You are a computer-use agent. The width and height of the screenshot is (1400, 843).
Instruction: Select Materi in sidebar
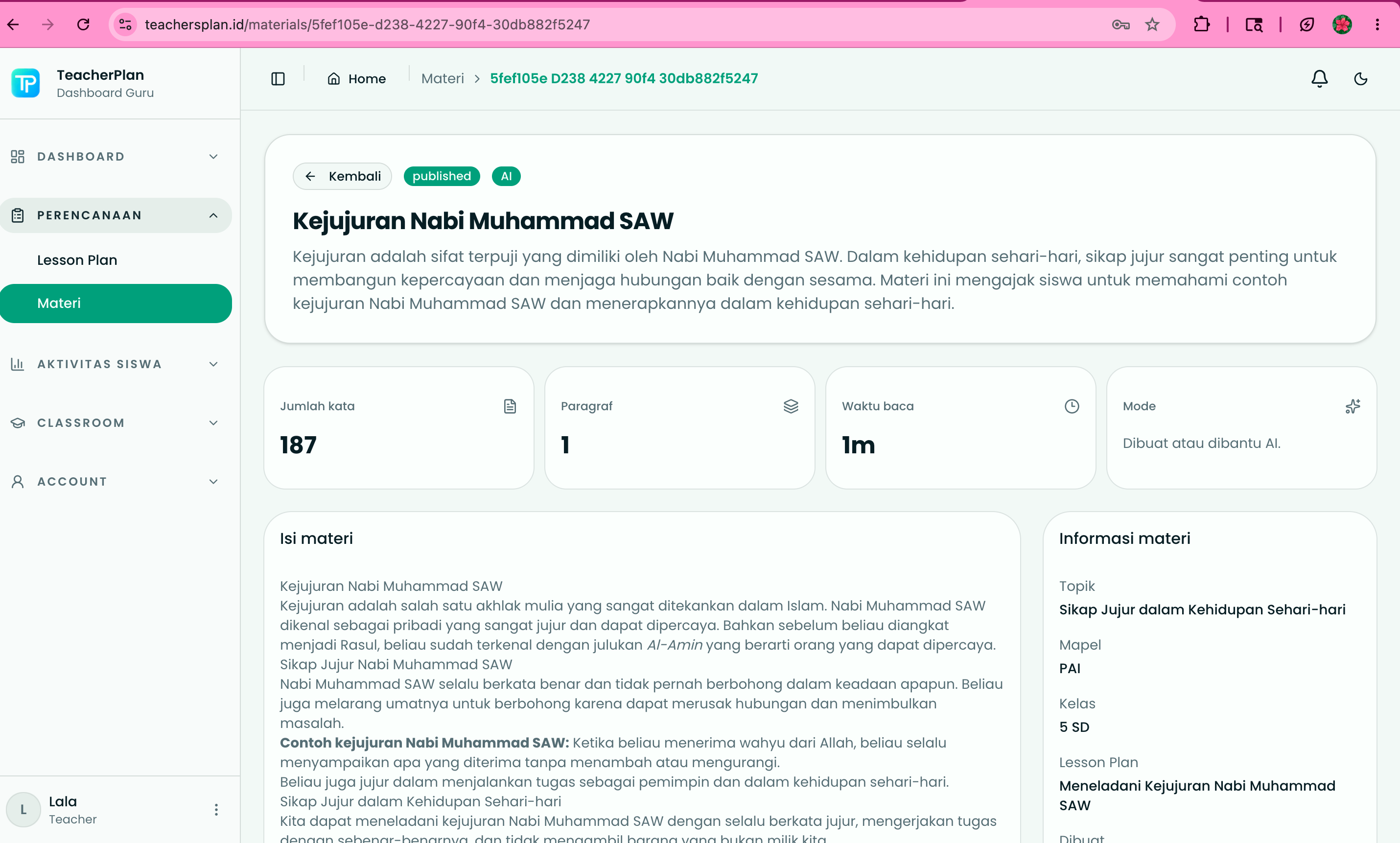(116, 304)
